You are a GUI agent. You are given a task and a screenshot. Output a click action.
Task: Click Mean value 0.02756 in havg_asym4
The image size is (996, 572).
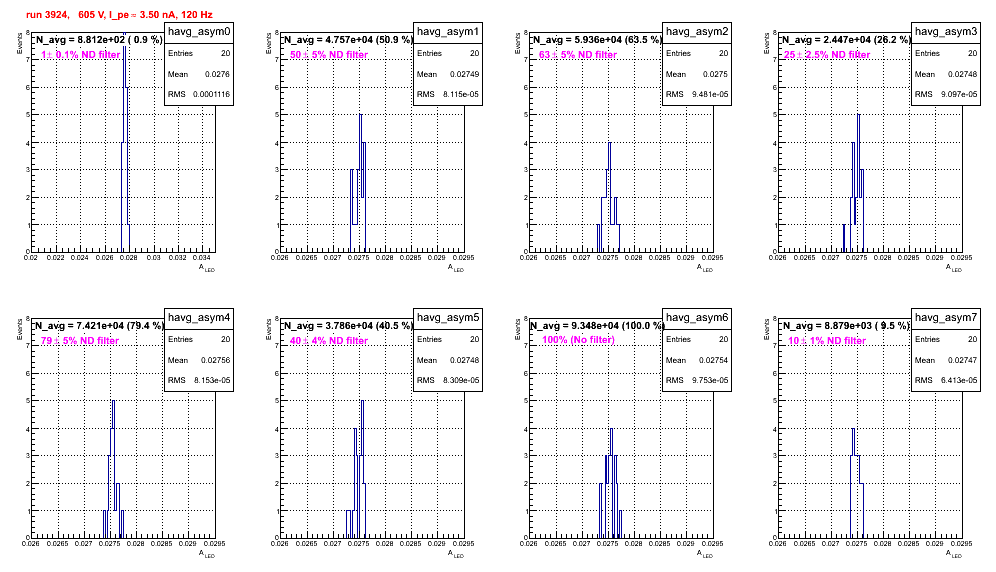[217, 360]
